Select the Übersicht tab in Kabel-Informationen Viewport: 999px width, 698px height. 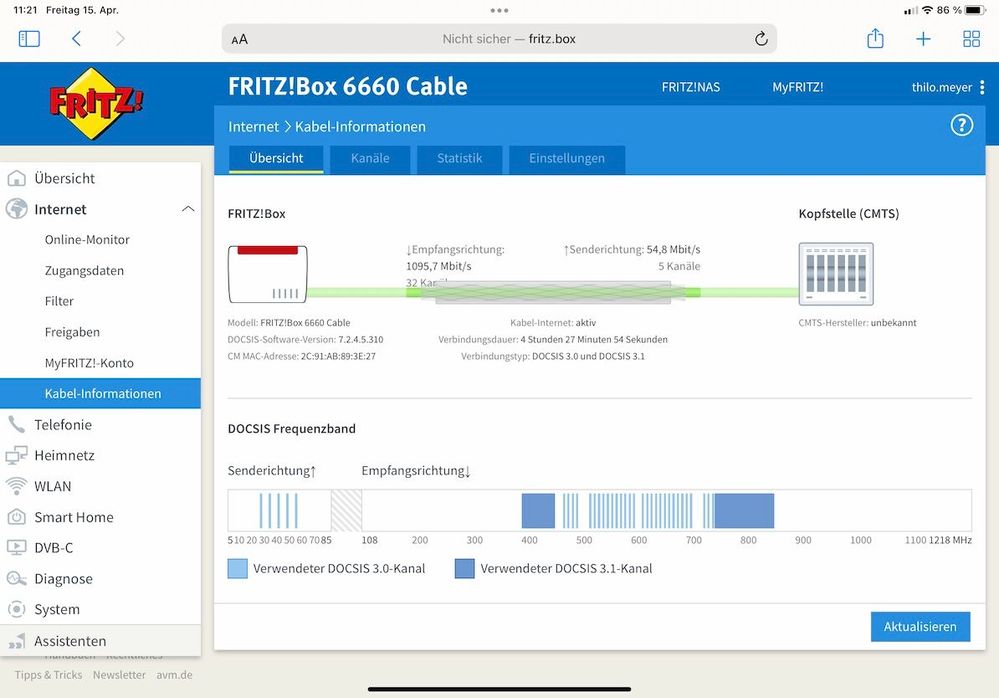click(276, 159)
